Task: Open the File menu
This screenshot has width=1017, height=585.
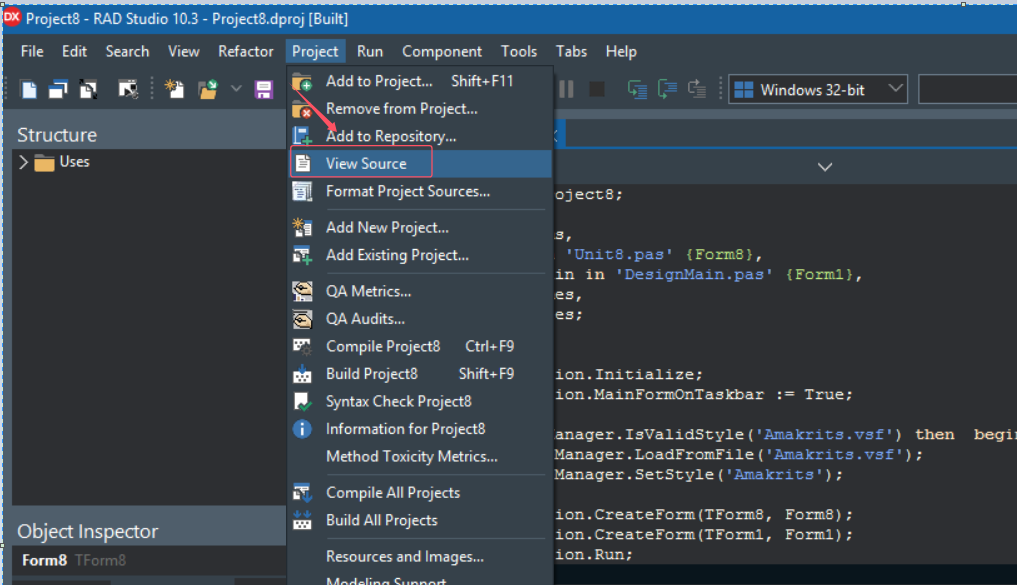Action: pyautogui.click(x=32, y=51)
